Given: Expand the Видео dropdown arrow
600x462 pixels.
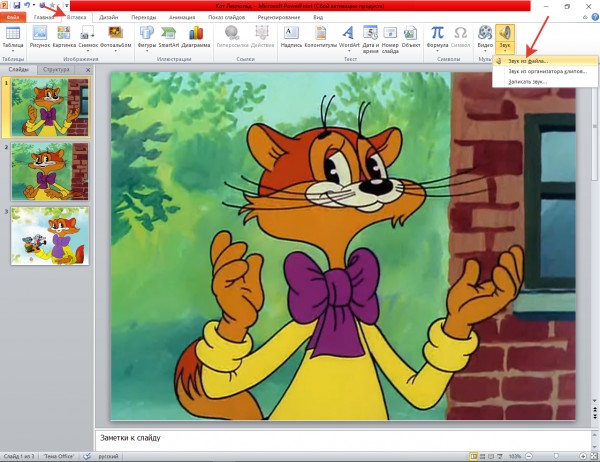Looking at the screenshot, I should [485, 51].
